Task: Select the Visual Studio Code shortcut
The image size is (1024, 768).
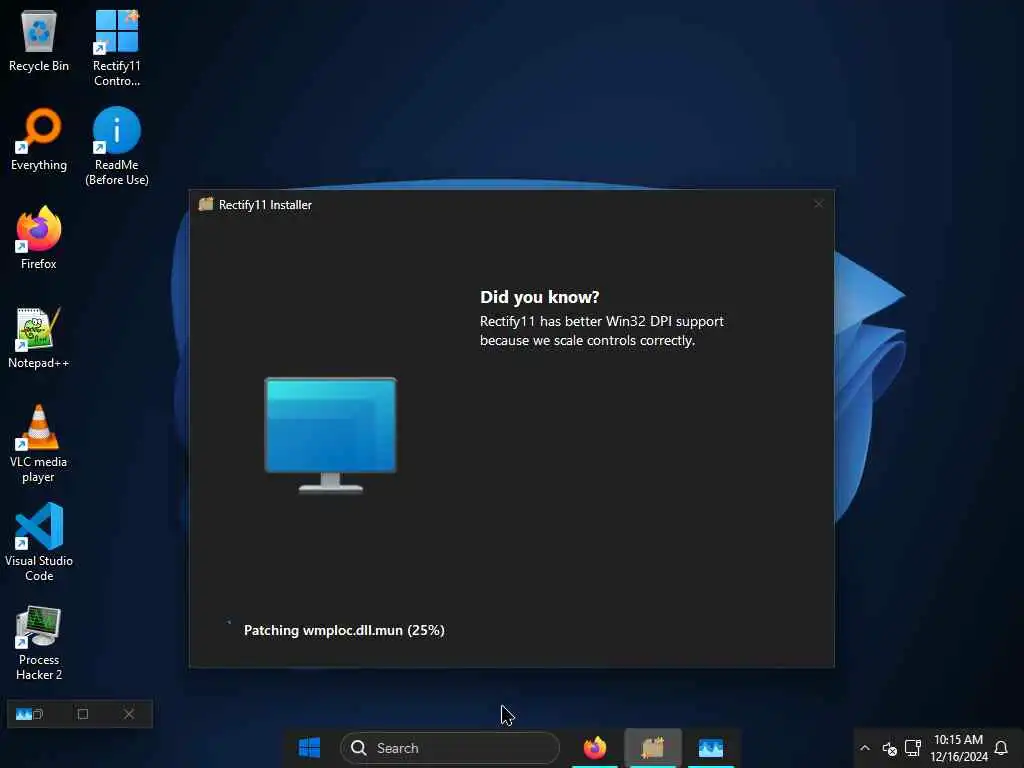Action: (x=39, y=542)
